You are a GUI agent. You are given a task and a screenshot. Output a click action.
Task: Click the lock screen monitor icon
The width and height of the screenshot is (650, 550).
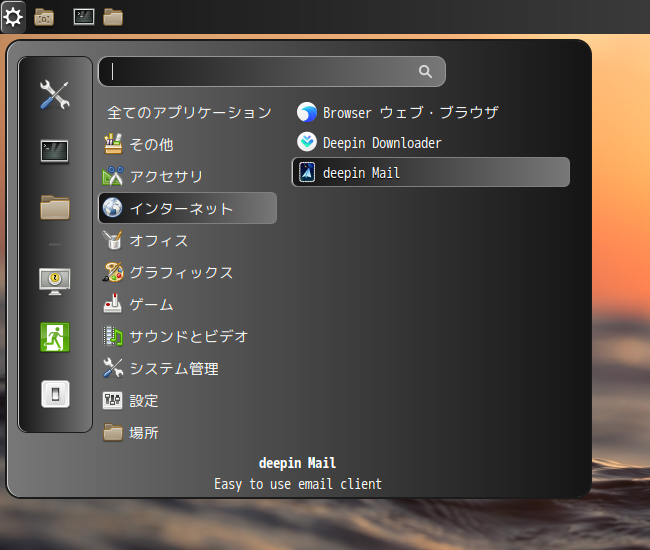pyautogui.click(x=55, y=281)
